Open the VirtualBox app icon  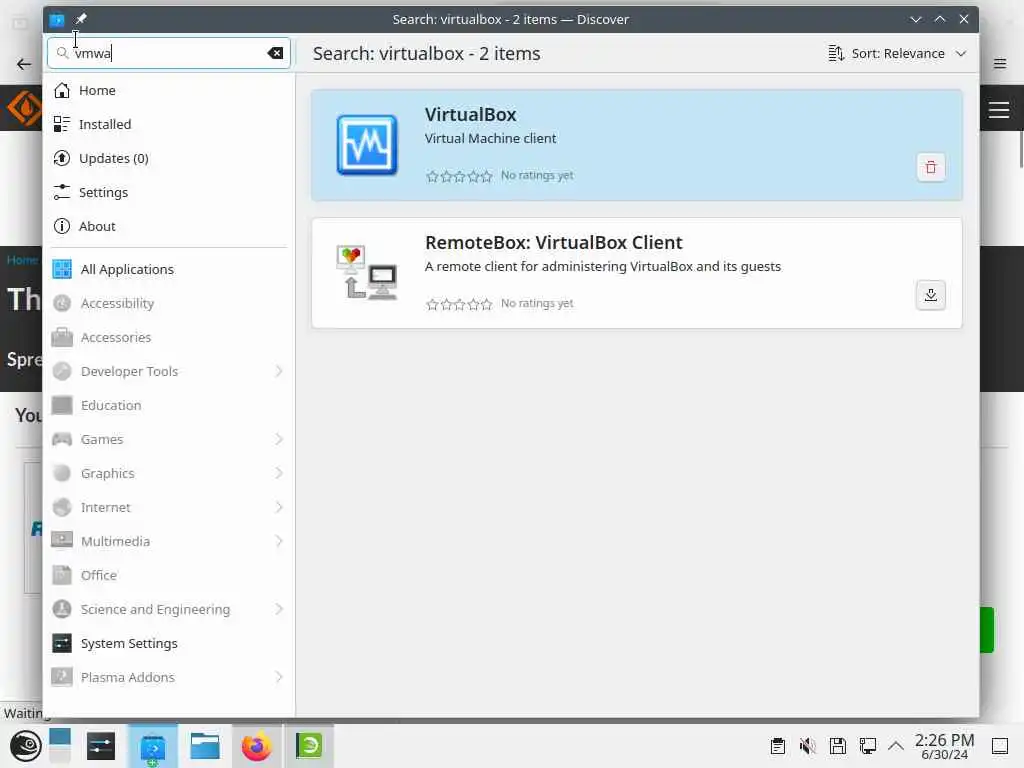pos(367,145)
